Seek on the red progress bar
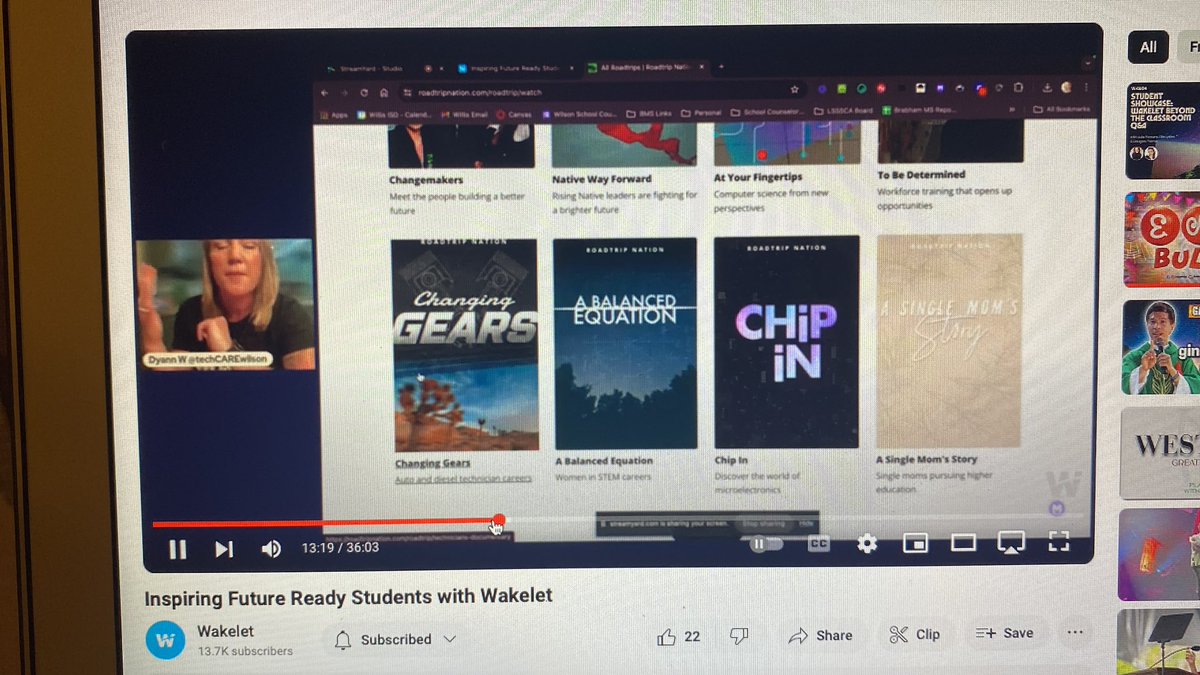This screenshot has height=675, width=1200. tap(325, 523)
